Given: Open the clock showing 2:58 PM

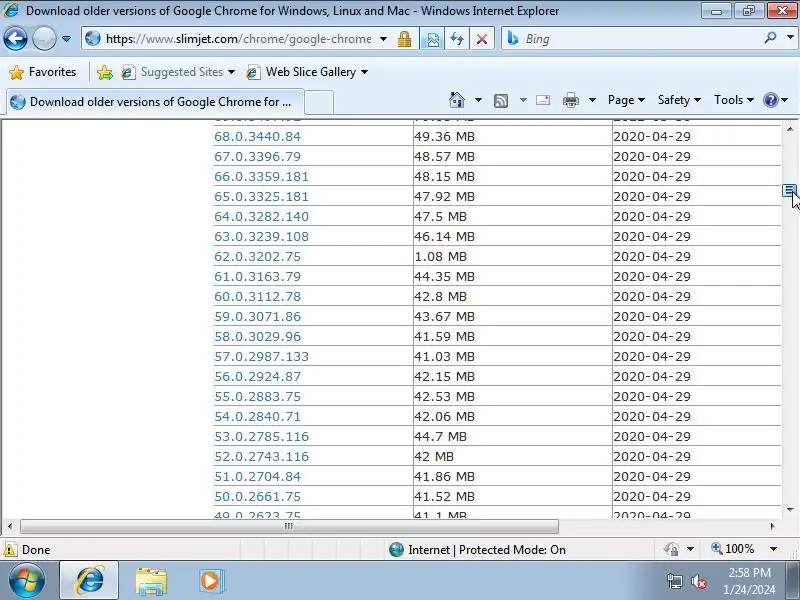Looking at the screenshot, I should (x=749, y=581).
